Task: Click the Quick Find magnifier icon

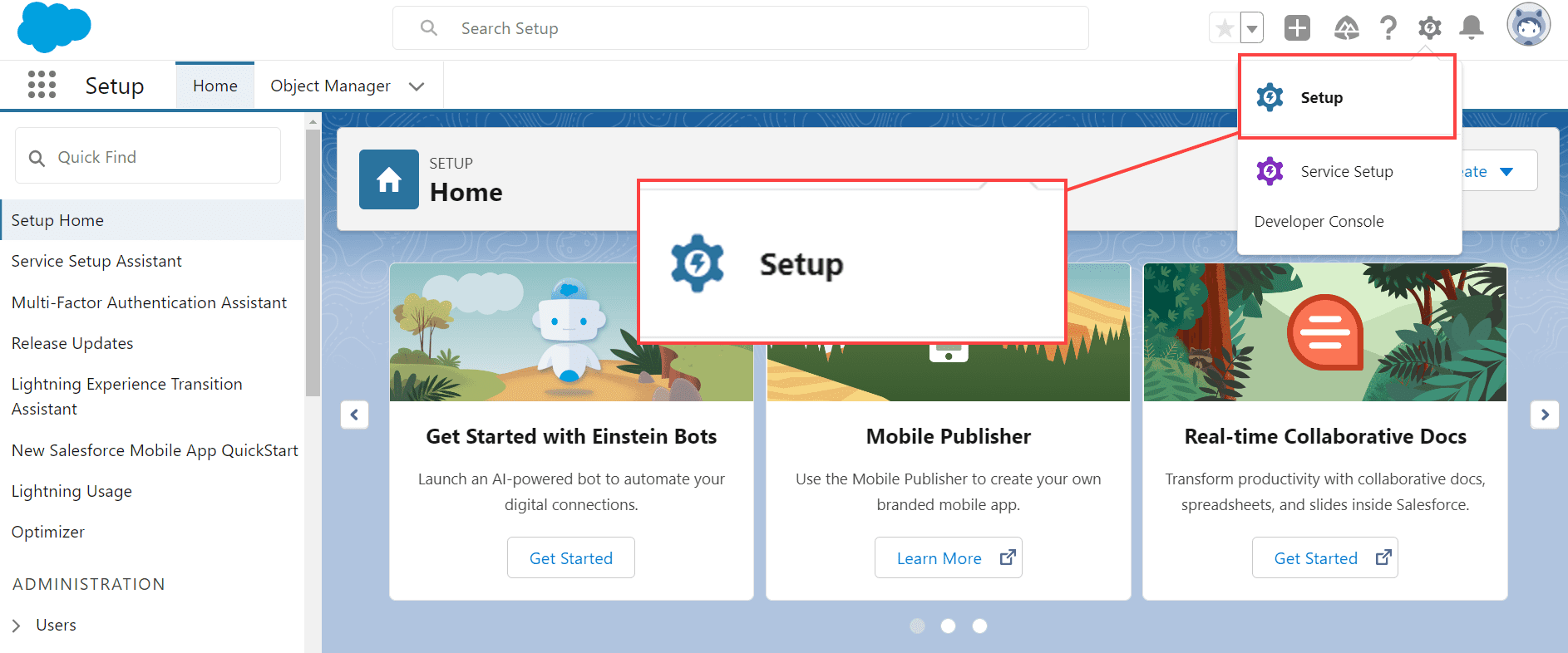Action: click(x=37, y=158)
